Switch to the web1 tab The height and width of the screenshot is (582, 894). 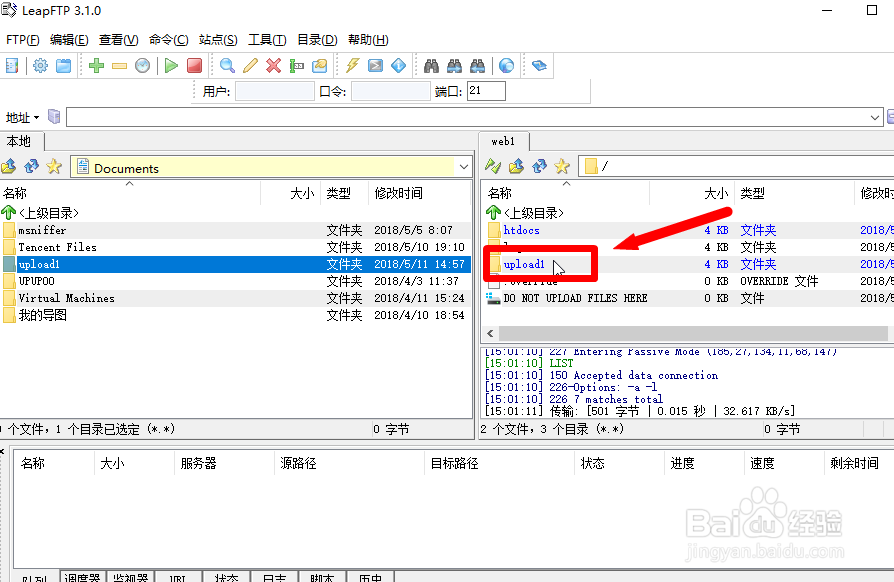[504, 141]
